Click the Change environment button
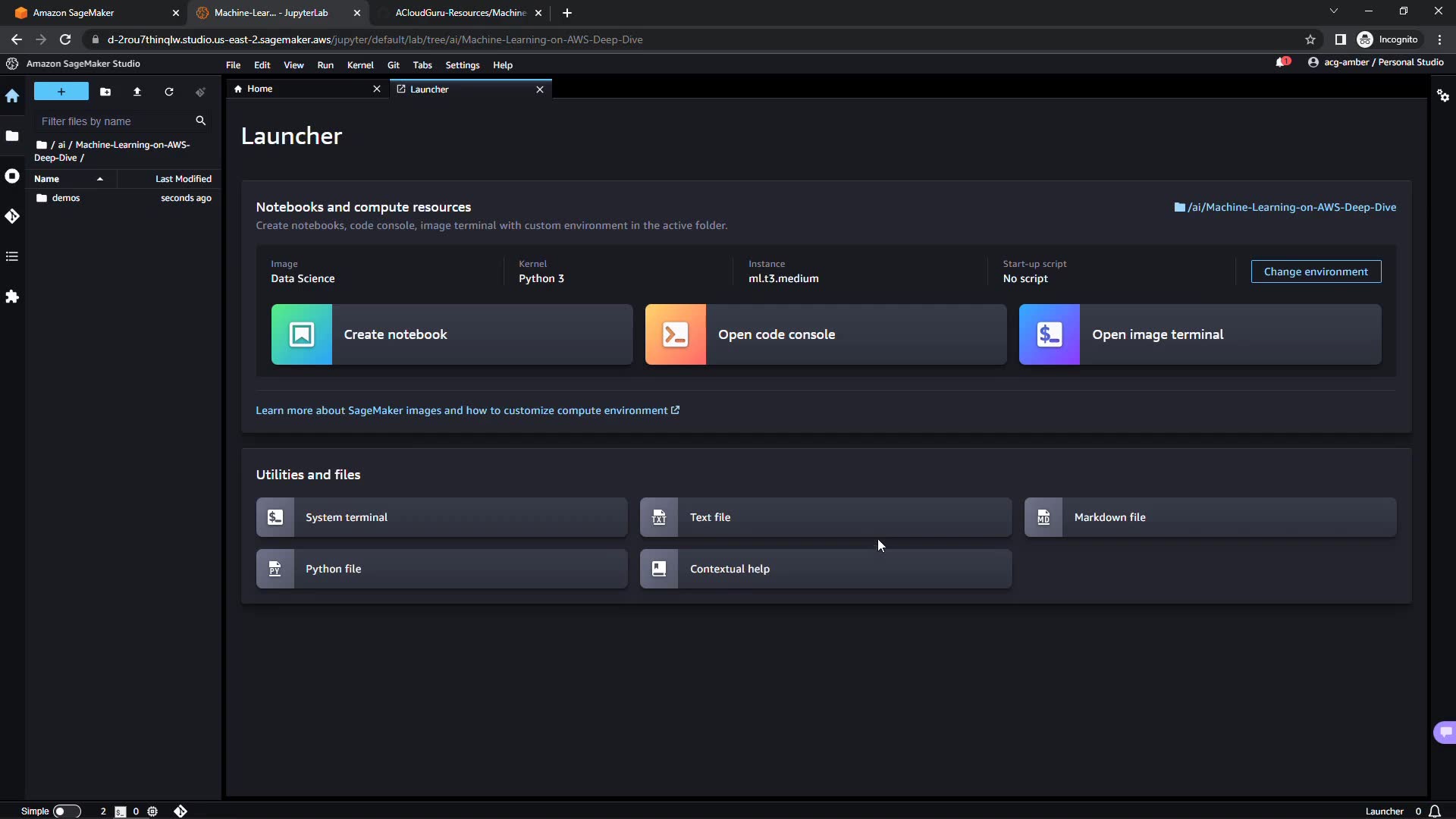The width and height of the screenshot is (1456, 819). tap(1315, 271)
